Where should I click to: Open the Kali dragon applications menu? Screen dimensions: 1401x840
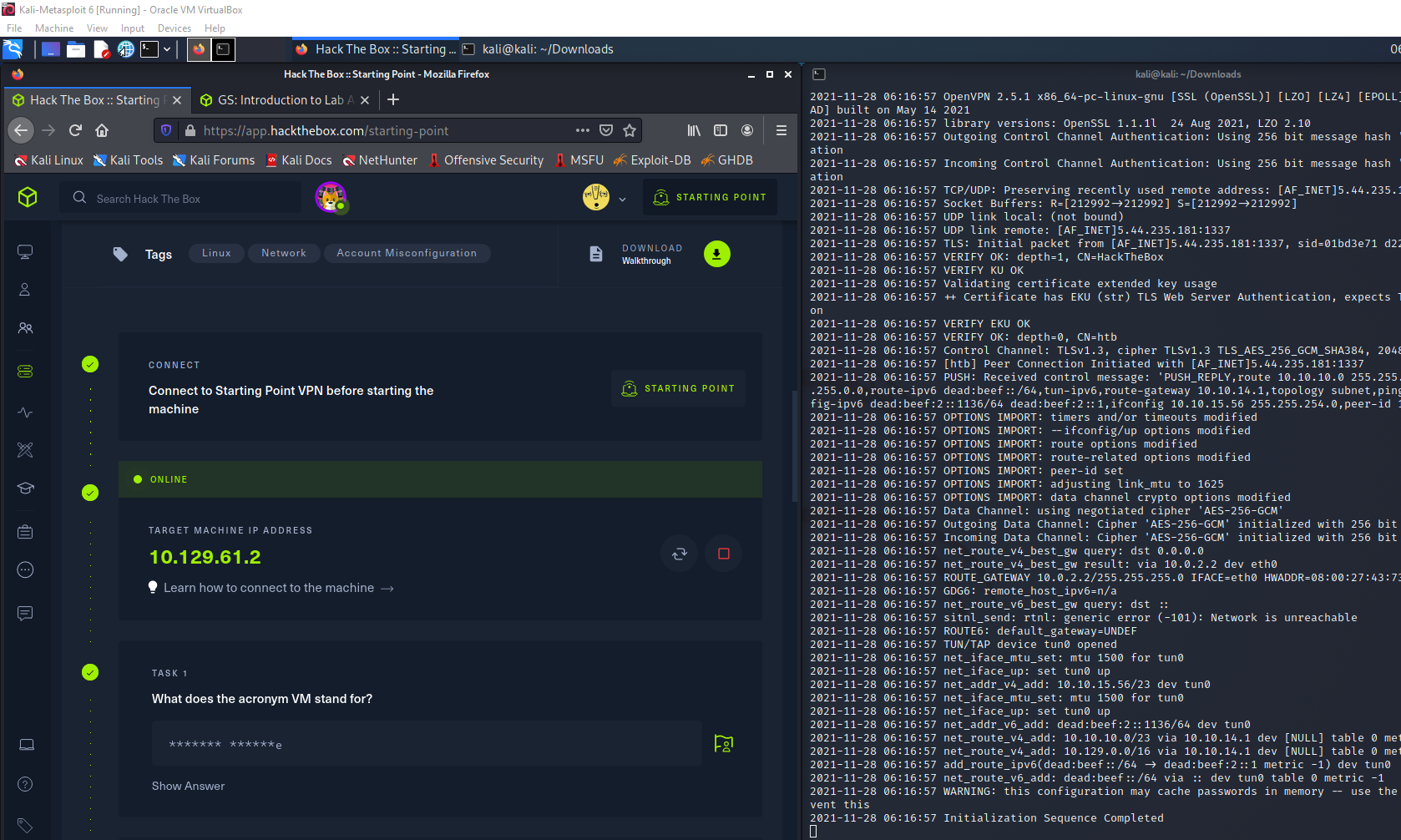pos(13,49)
